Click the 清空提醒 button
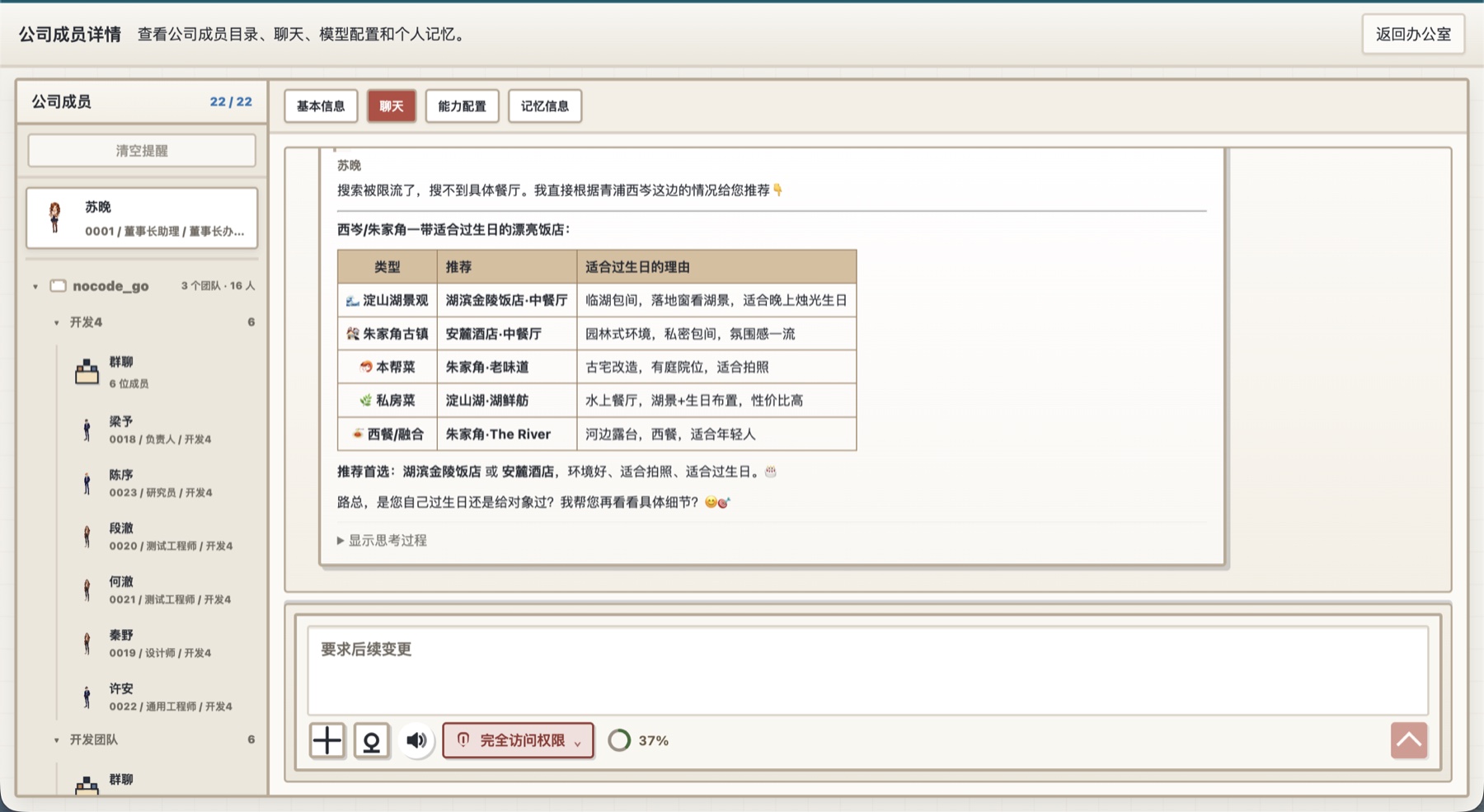Viewport: 1484px width, 812px height. coord(142,151)
